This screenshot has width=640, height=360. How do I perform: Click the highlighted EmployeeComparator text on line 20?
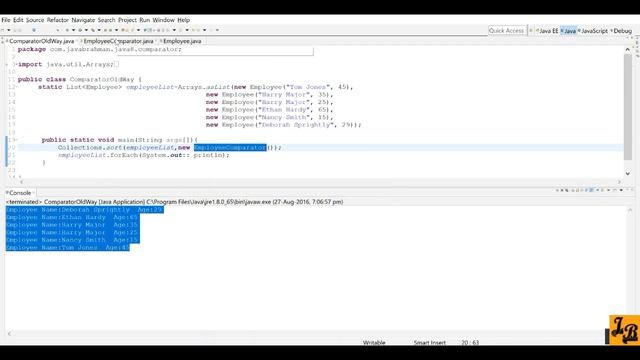point(230,147)
